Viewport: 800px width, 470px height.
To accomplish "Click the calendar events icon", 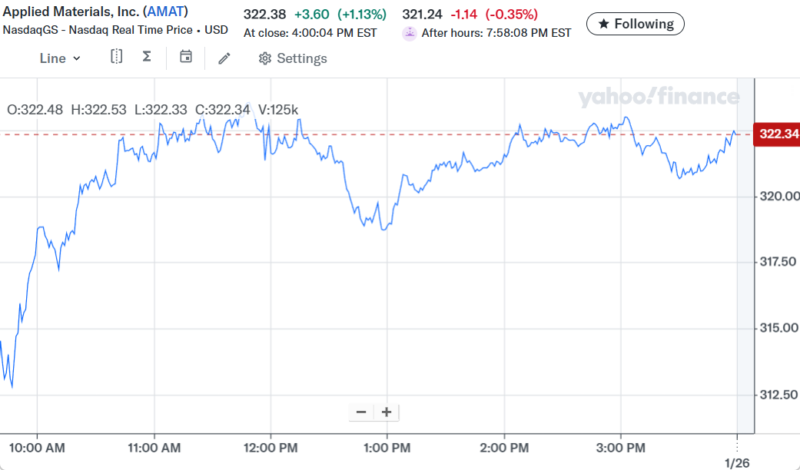I will click(x=185, y=57).
